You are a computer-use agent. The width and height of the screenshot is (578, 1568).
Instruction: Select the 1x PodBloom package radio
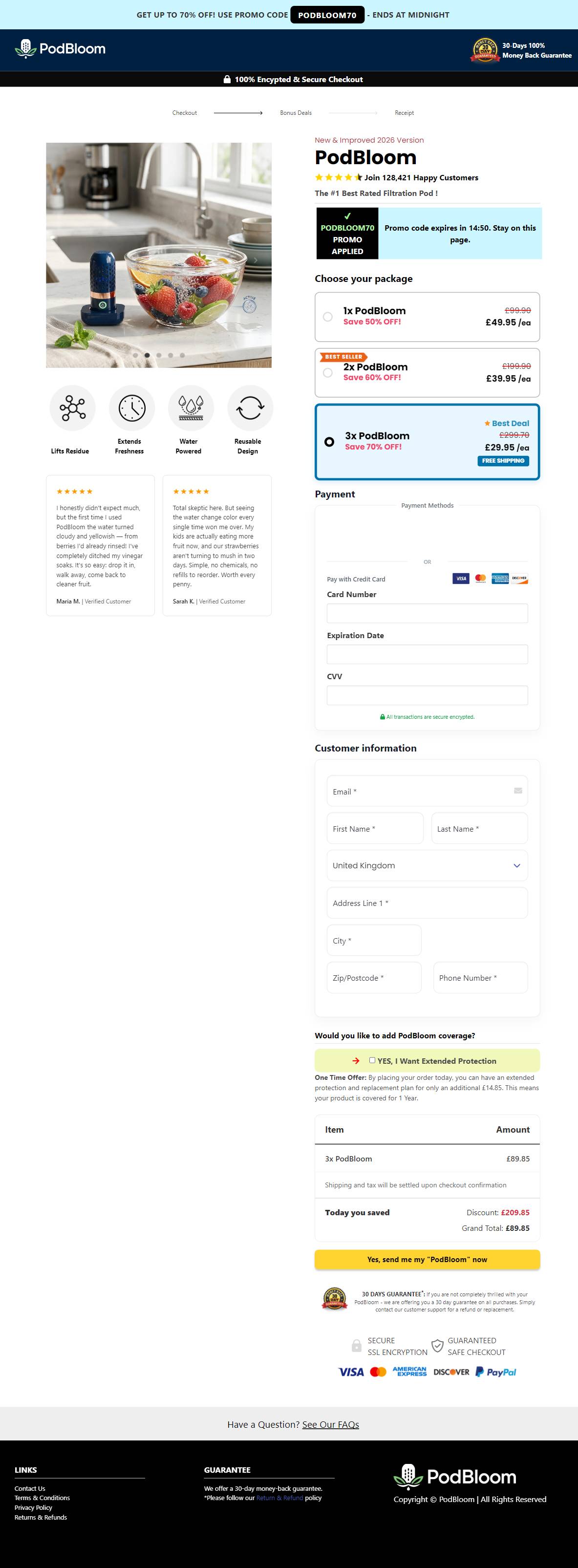click(328, 317)
